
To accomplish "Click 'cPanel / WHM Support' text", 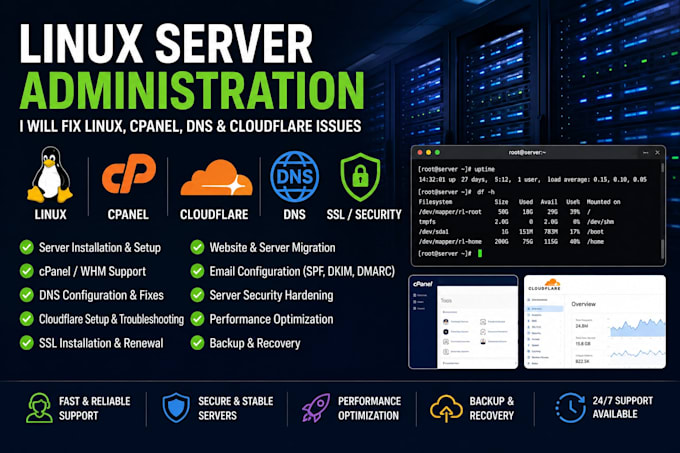I will [92, 271].
